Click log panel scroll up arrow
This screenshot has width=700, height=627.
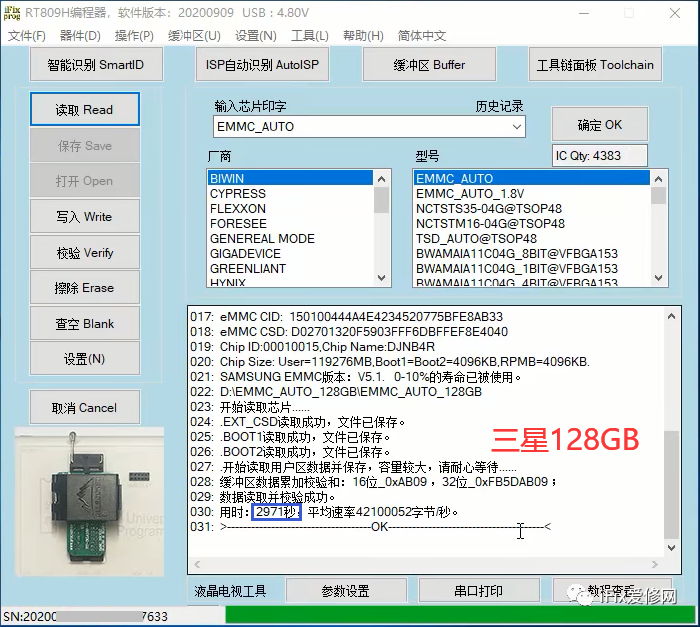pyautogui.click(x=671, y=316)
